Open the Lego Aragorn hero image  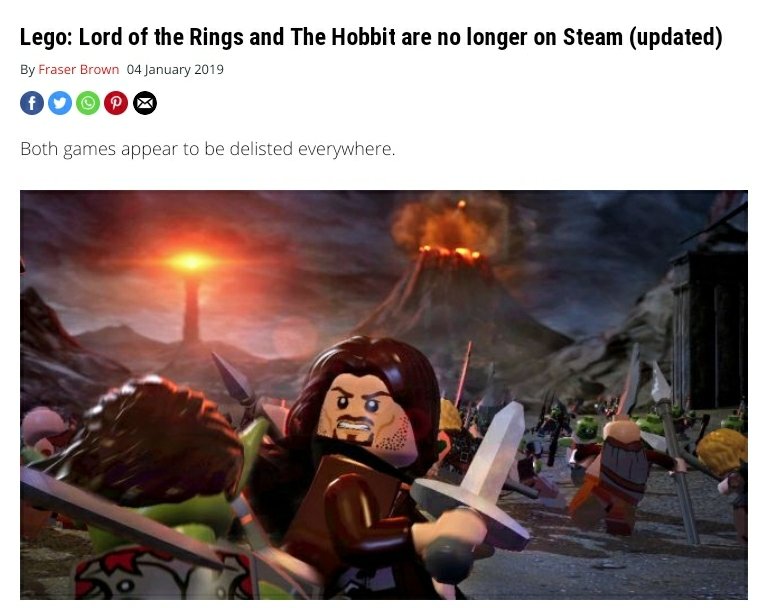[384, 395]
